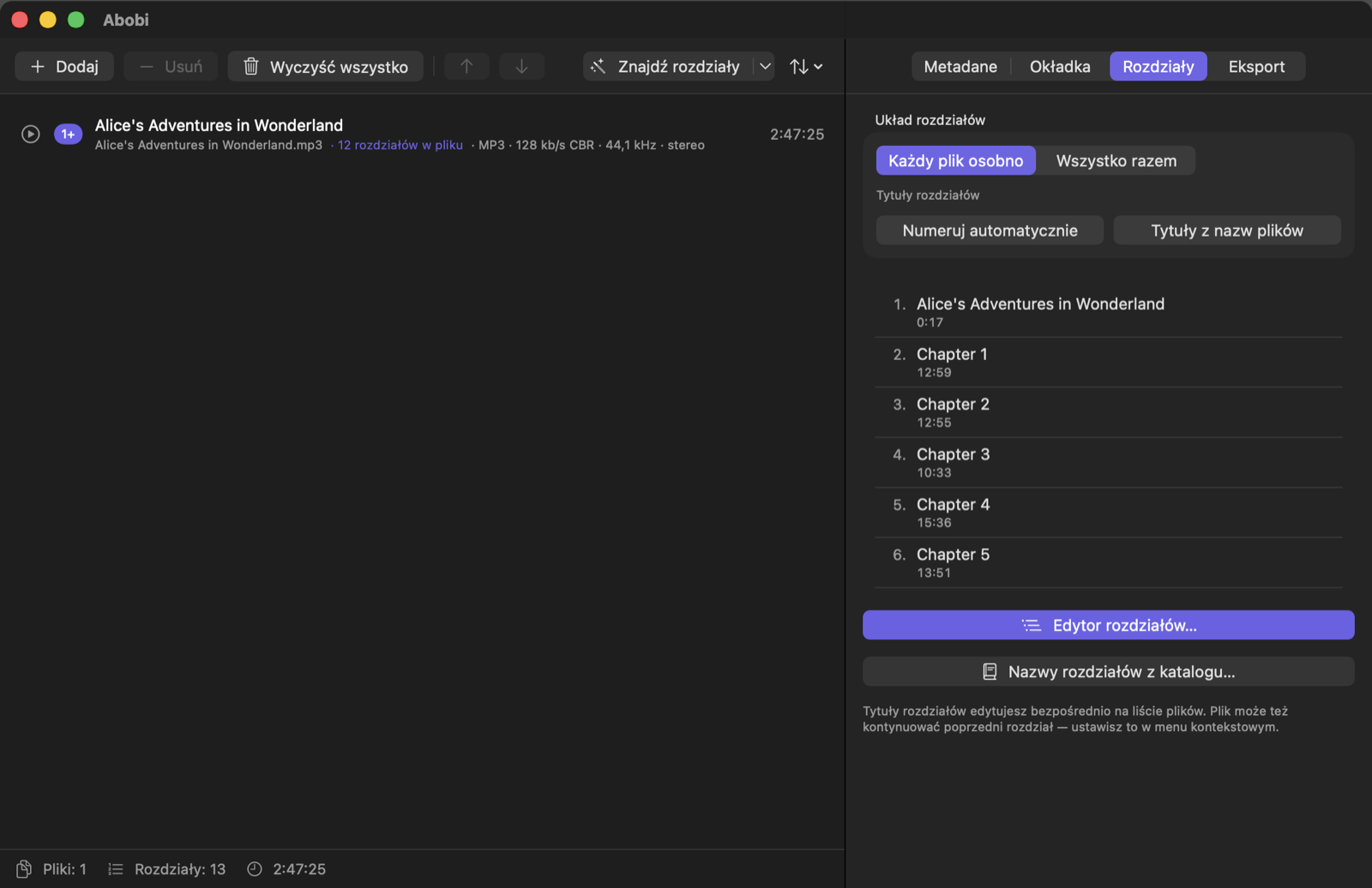Viewport: 1372px width, 888px height.
Task: Switch layout to Wszystko razem
Action: [x=1116, y=160]
